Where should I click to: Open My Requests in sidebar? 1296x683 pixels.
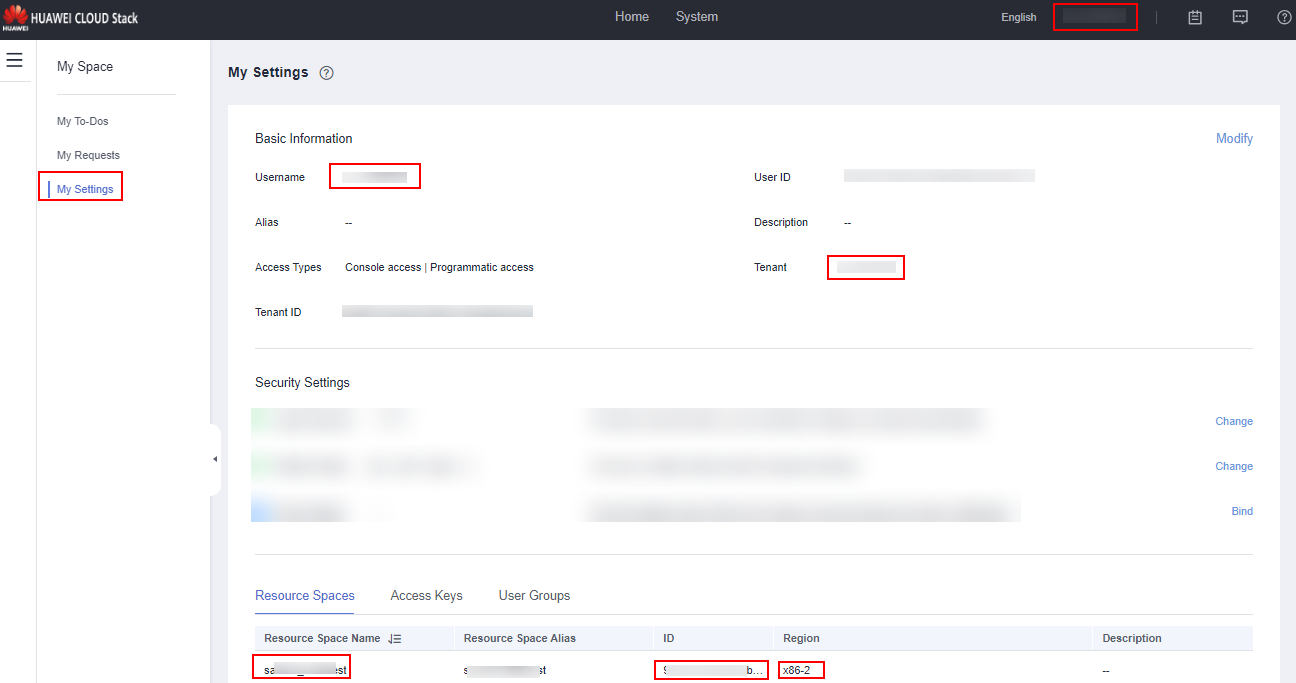[x=88, y=155]
